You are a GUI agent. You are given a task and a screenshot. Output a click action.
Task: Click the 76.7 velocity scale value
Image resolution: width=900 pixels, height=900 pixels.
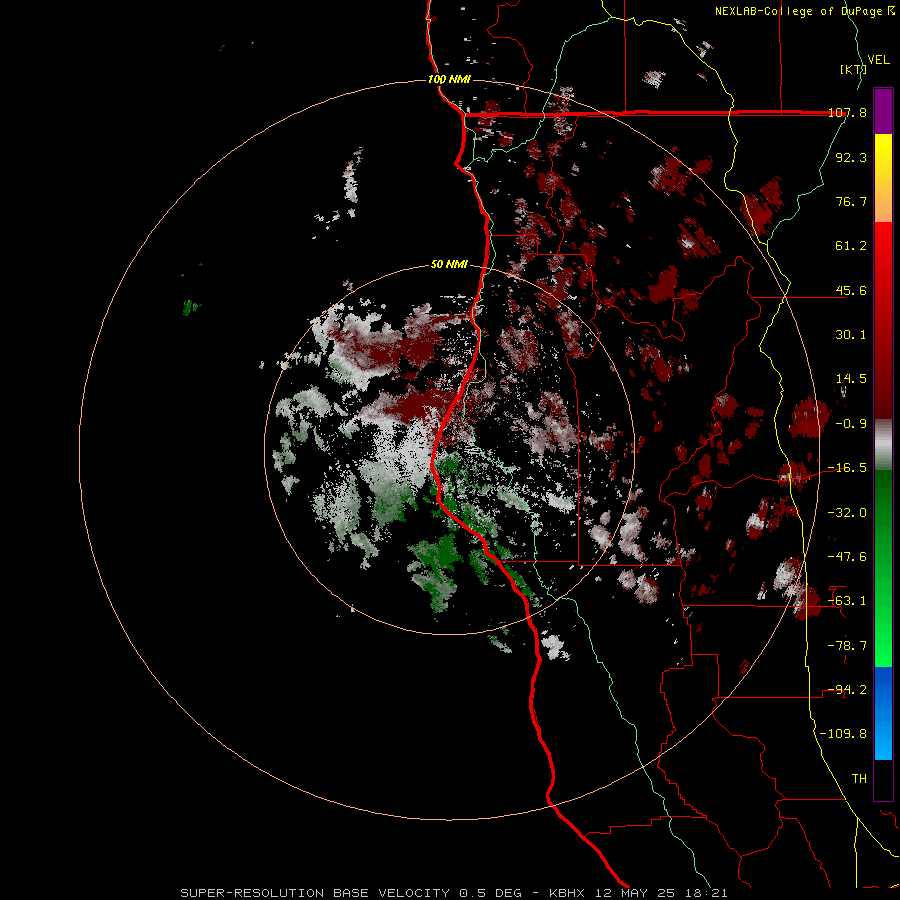tap(851, 201)
